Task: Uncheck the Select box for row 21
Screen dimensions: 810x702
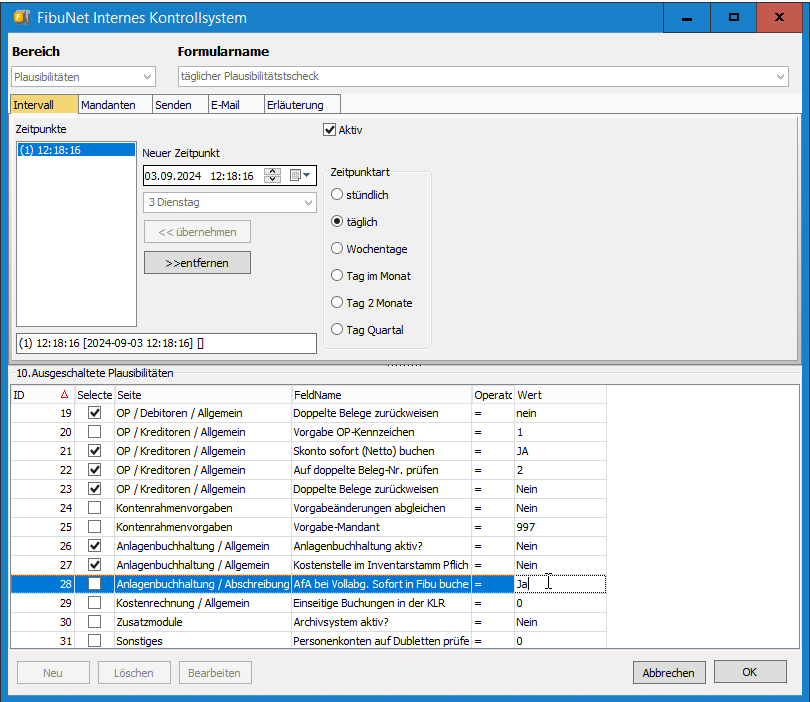Action: click(95, 451)
